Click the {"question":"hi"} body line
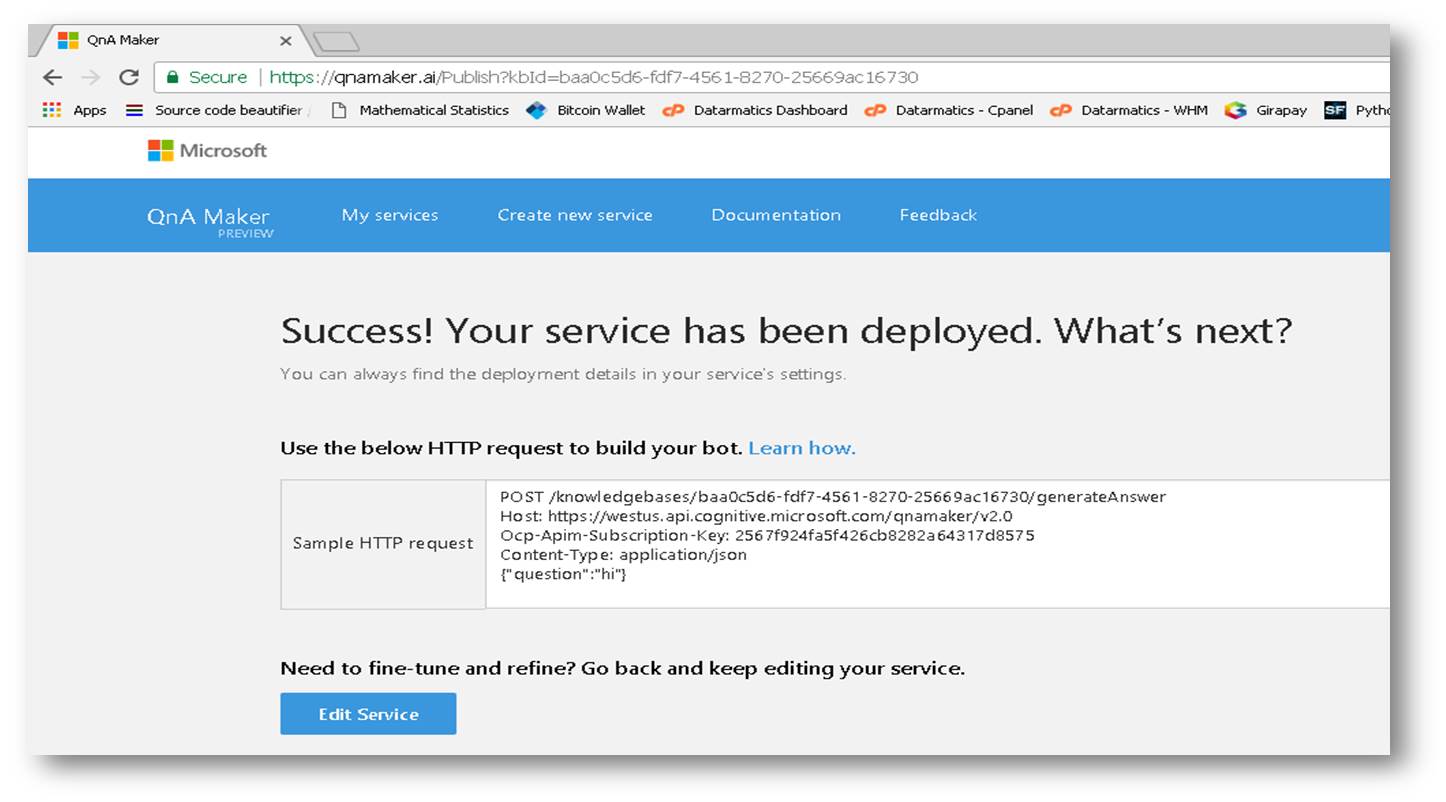 pos(563,574)
